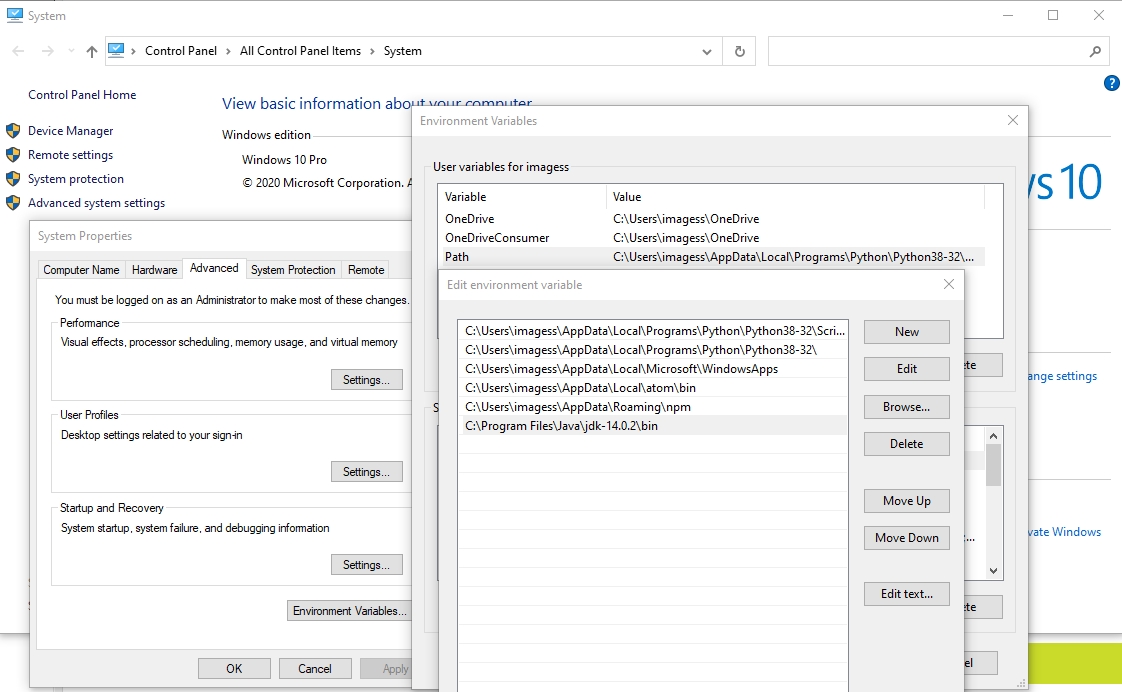Click the Move Down button

(x=907, y=538)
